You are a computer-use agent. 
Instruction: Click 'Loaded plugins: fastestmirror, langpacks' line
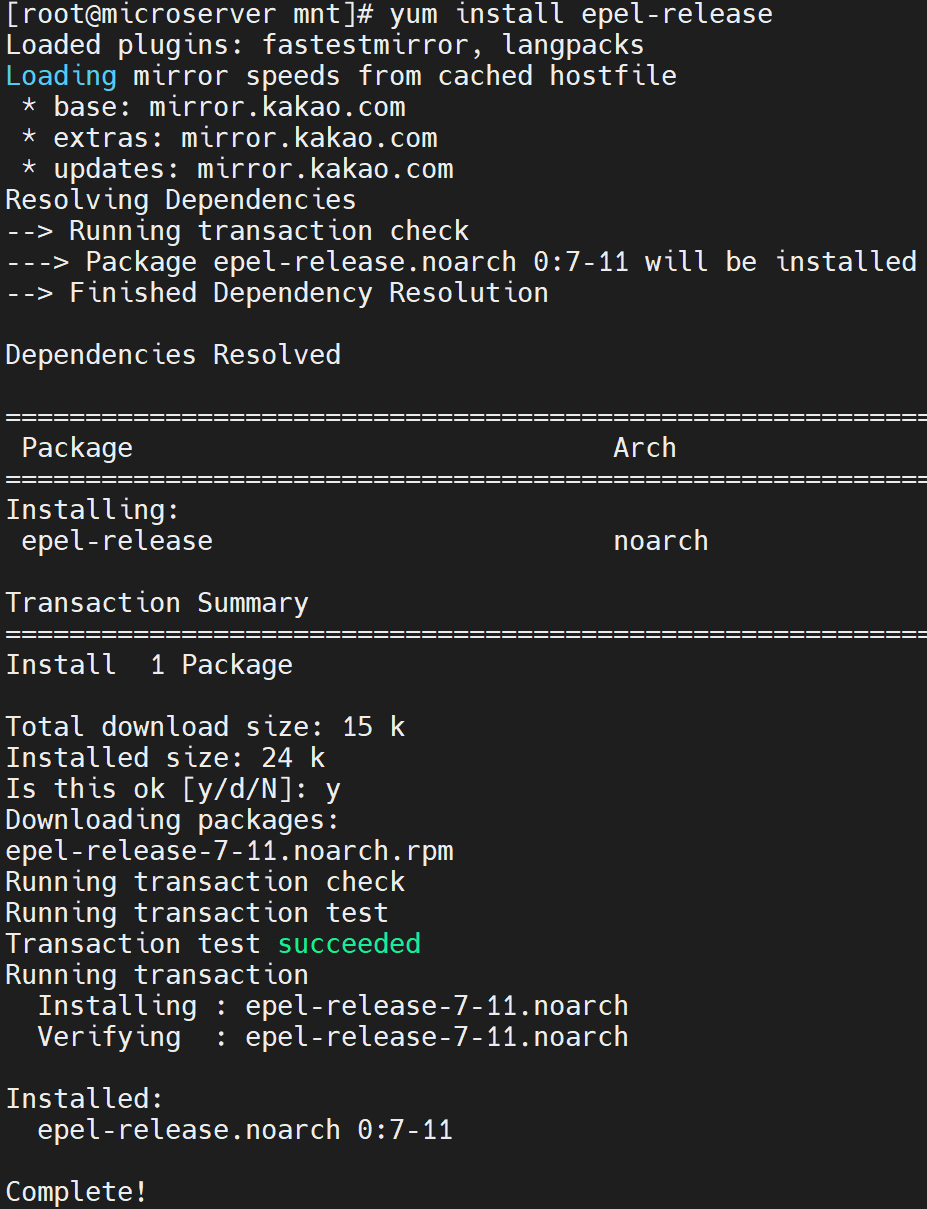point(325,46)
